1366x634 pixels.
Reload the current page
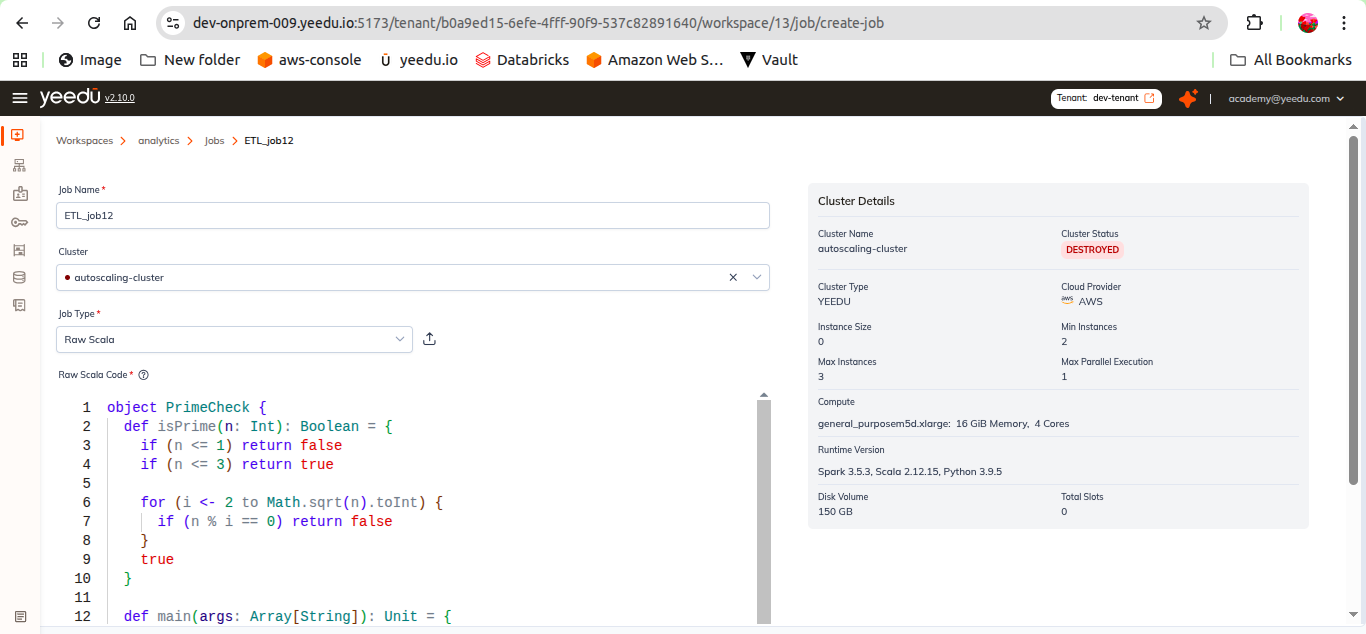[94, 23]
